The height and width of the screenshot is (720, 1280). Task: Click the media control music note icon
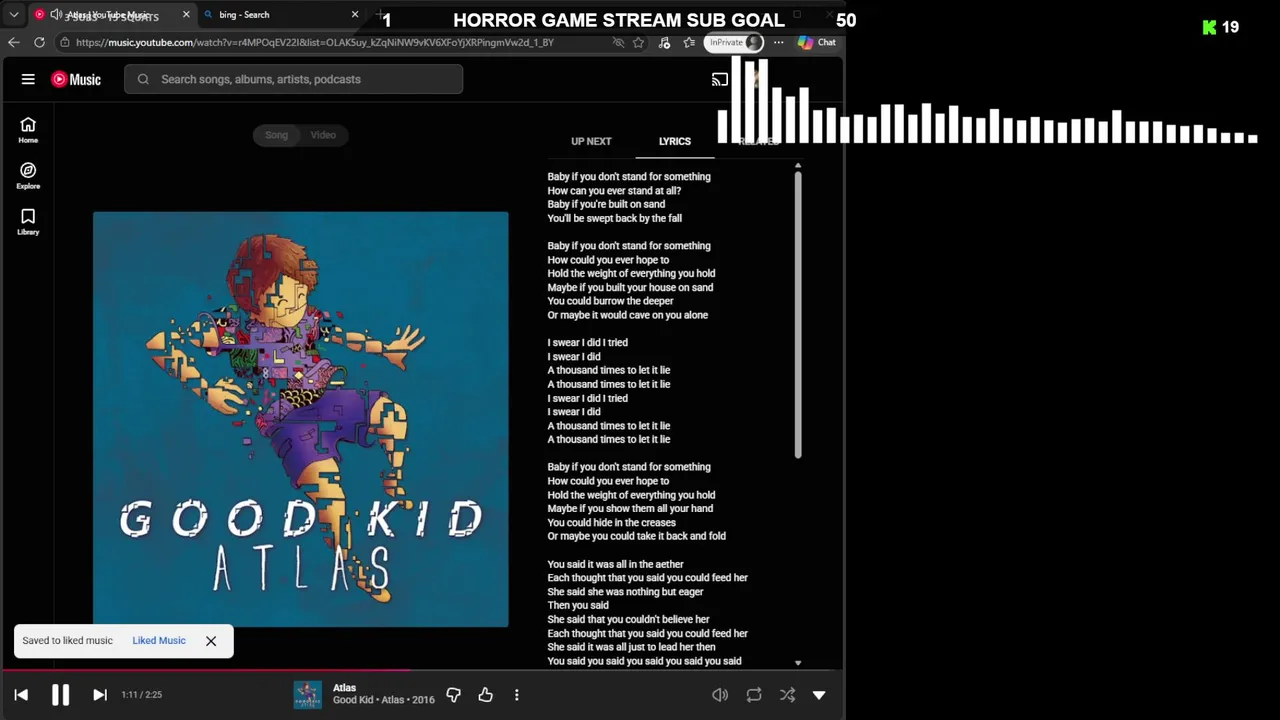tap(664, 42)
